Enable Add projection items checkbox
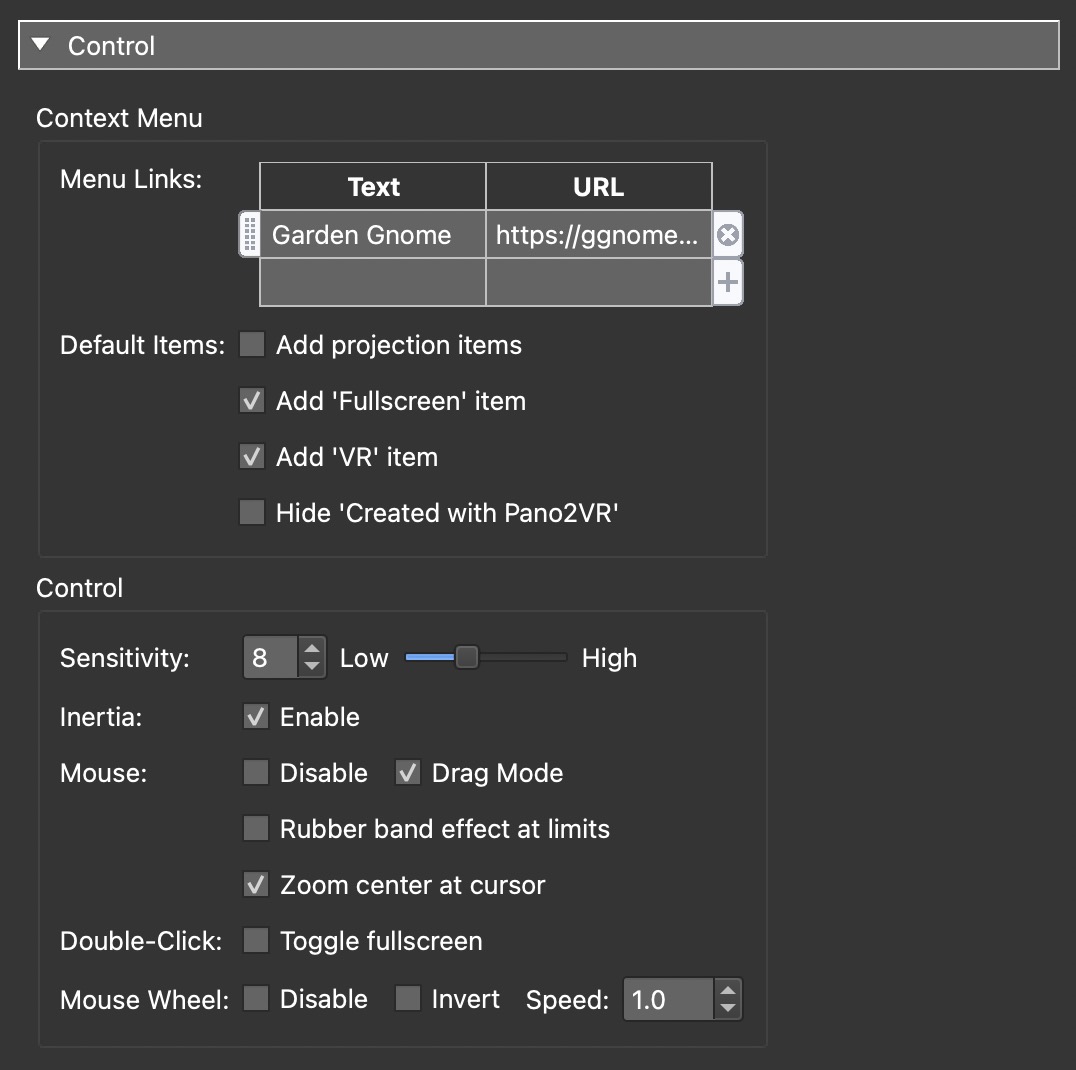 click(252, 345)
